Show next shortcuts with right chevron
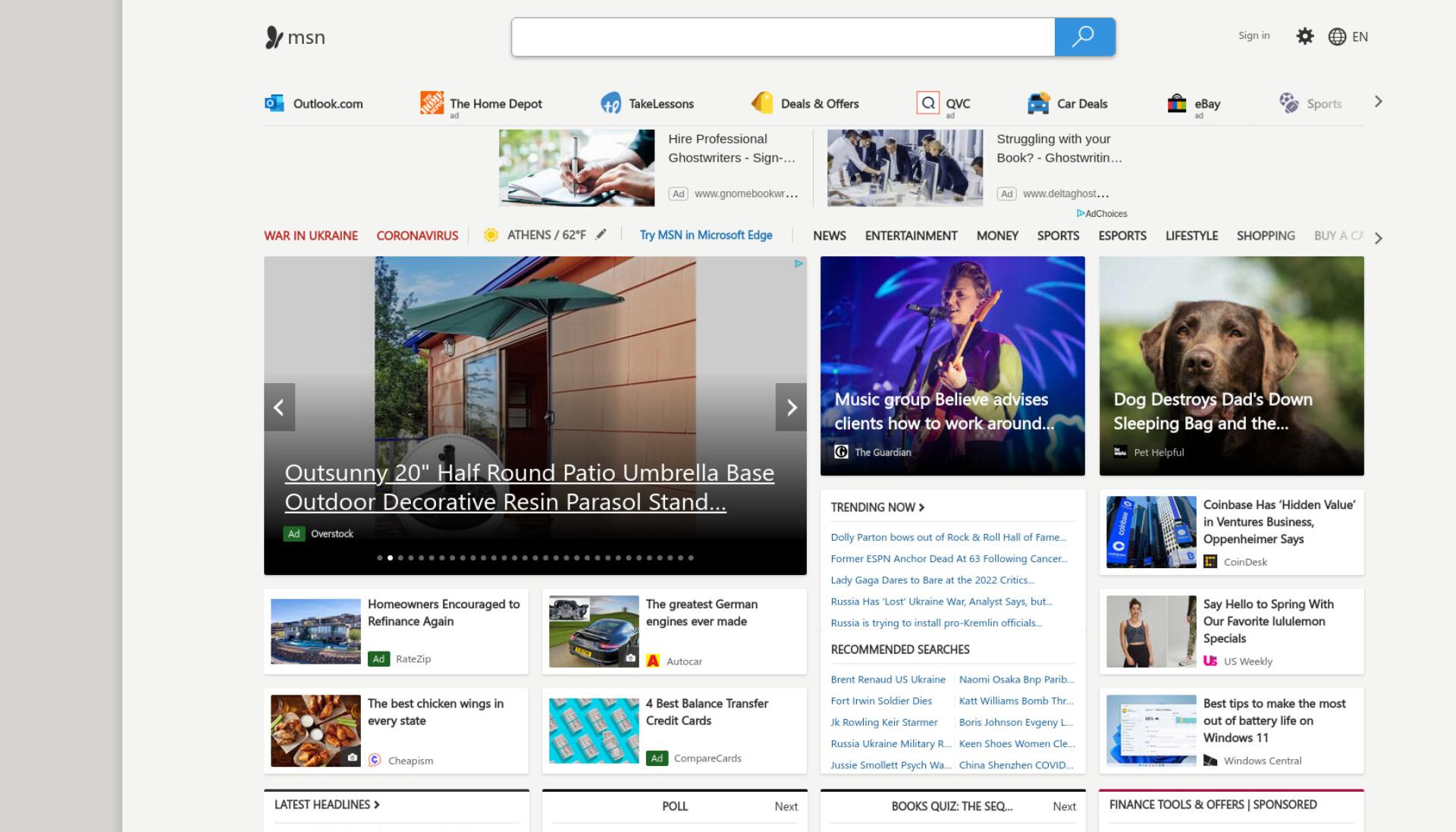The image size is (1456, 832). (x=1379, y=102)
